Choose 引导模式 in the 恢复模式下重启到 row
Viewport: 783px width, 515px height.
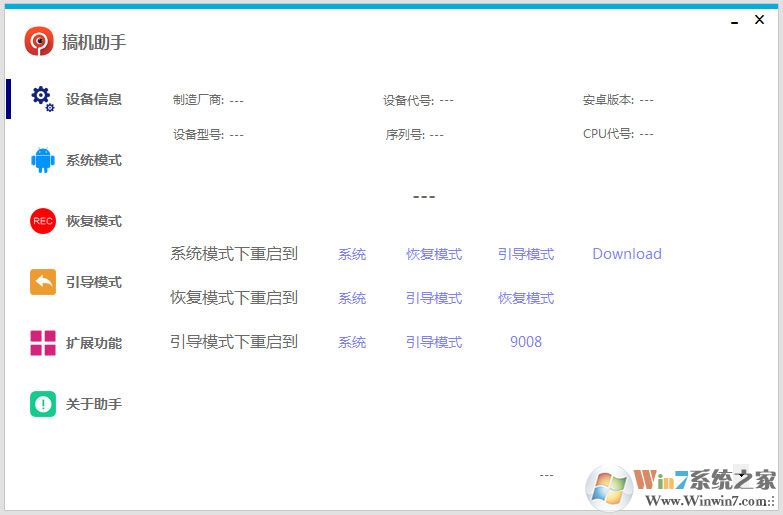(x=434, y=298)
